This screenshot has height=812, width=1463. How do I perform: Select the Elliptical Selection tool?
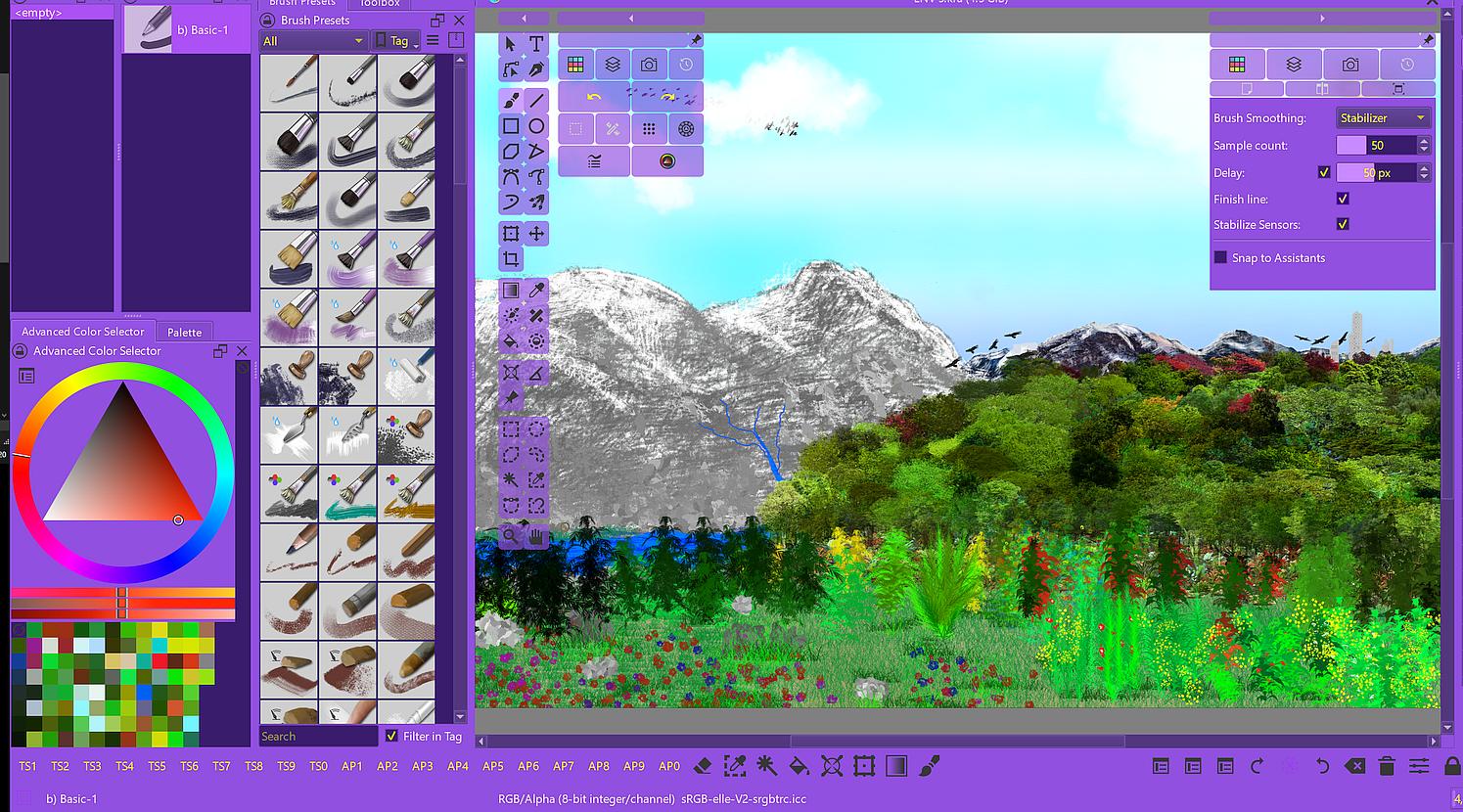click(x=536, y=429)
